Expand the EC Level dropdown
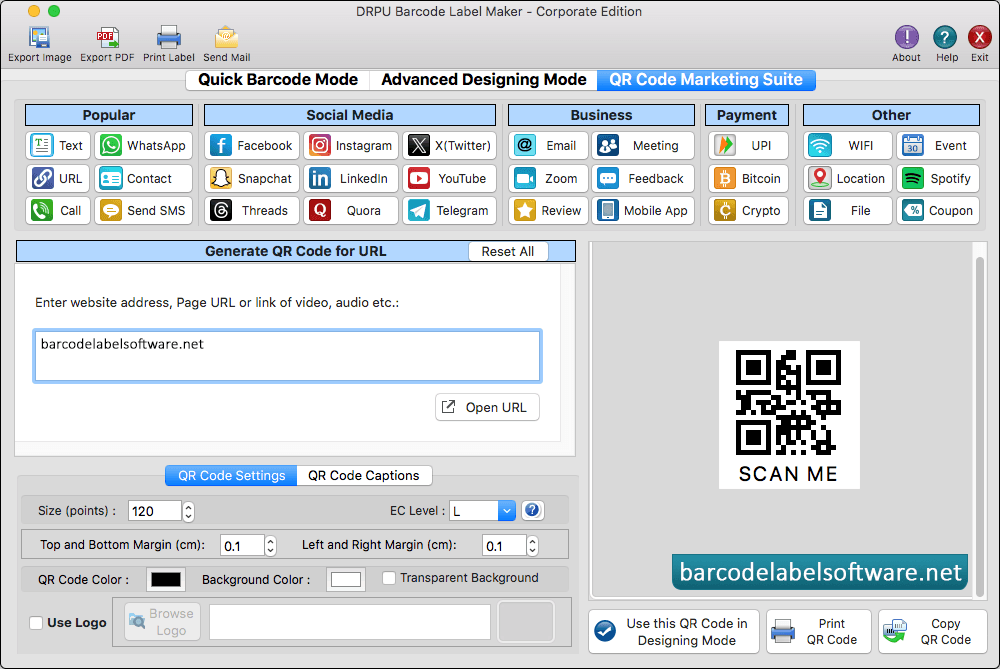 point(506,511)
